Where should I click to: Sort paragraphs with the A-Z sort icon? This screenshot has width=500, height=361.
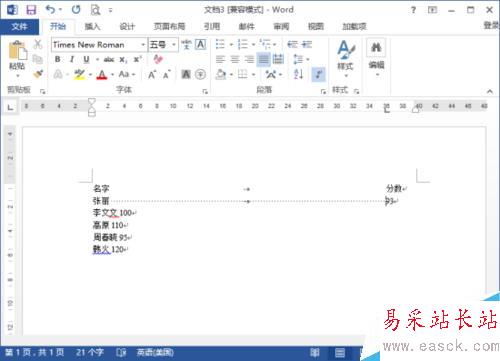click(x=298, y=74)
